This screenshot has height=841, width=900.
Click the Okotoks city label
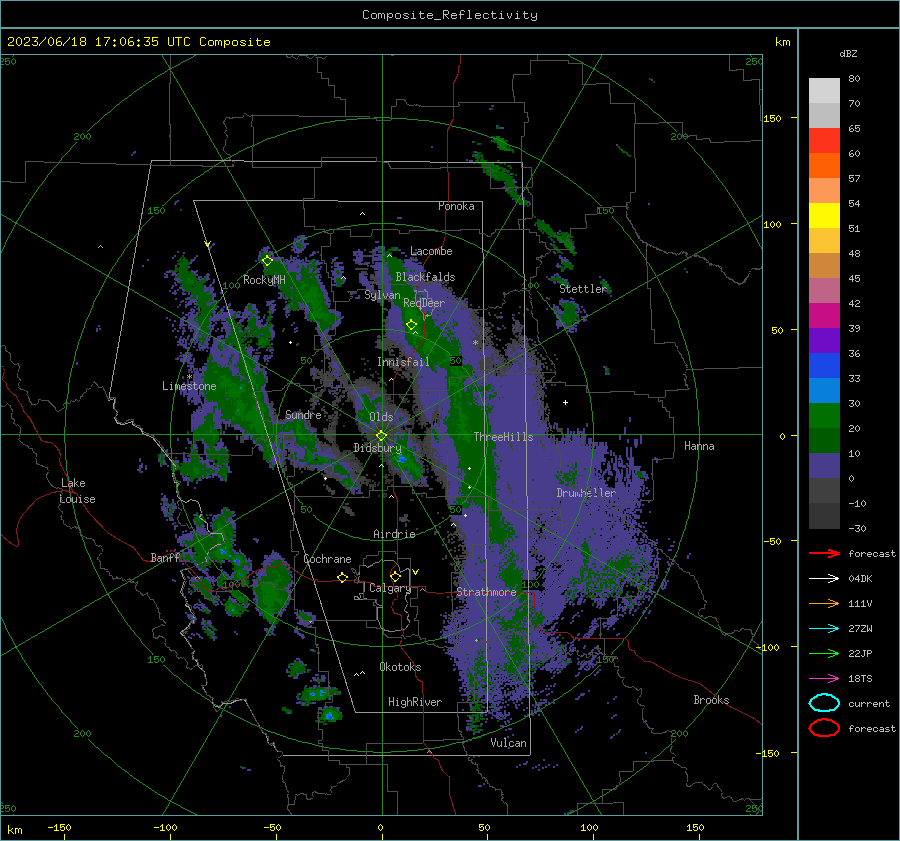(400, 667)
